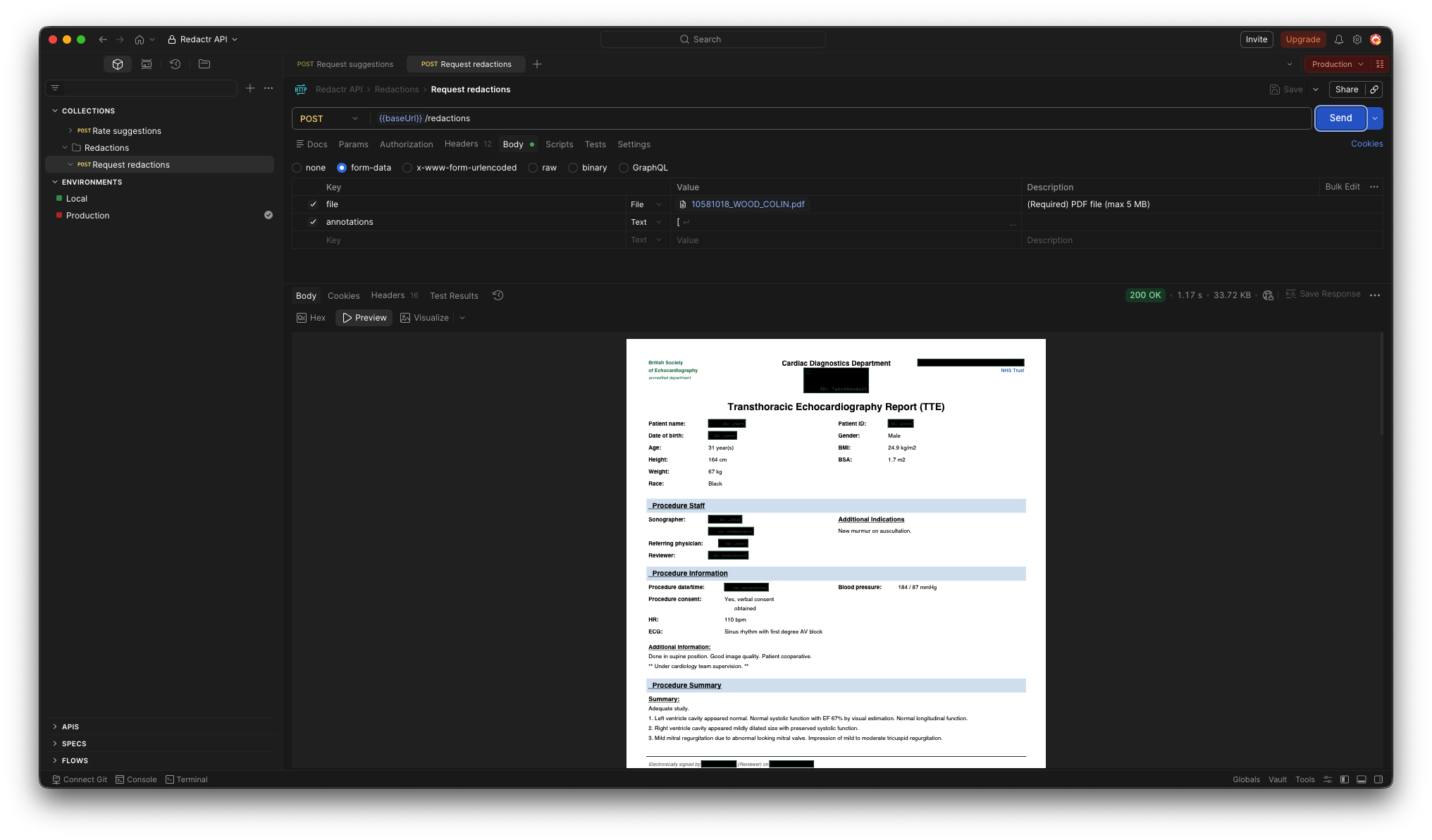Open the Terminal in the status bar

pos(187,779)
